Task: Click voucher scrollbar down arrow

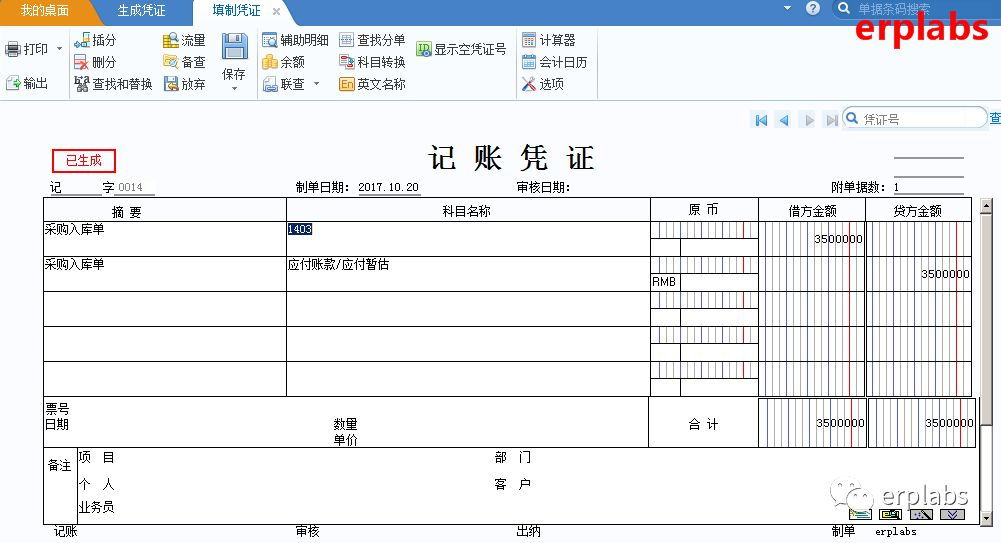Action: click(986, 517)
